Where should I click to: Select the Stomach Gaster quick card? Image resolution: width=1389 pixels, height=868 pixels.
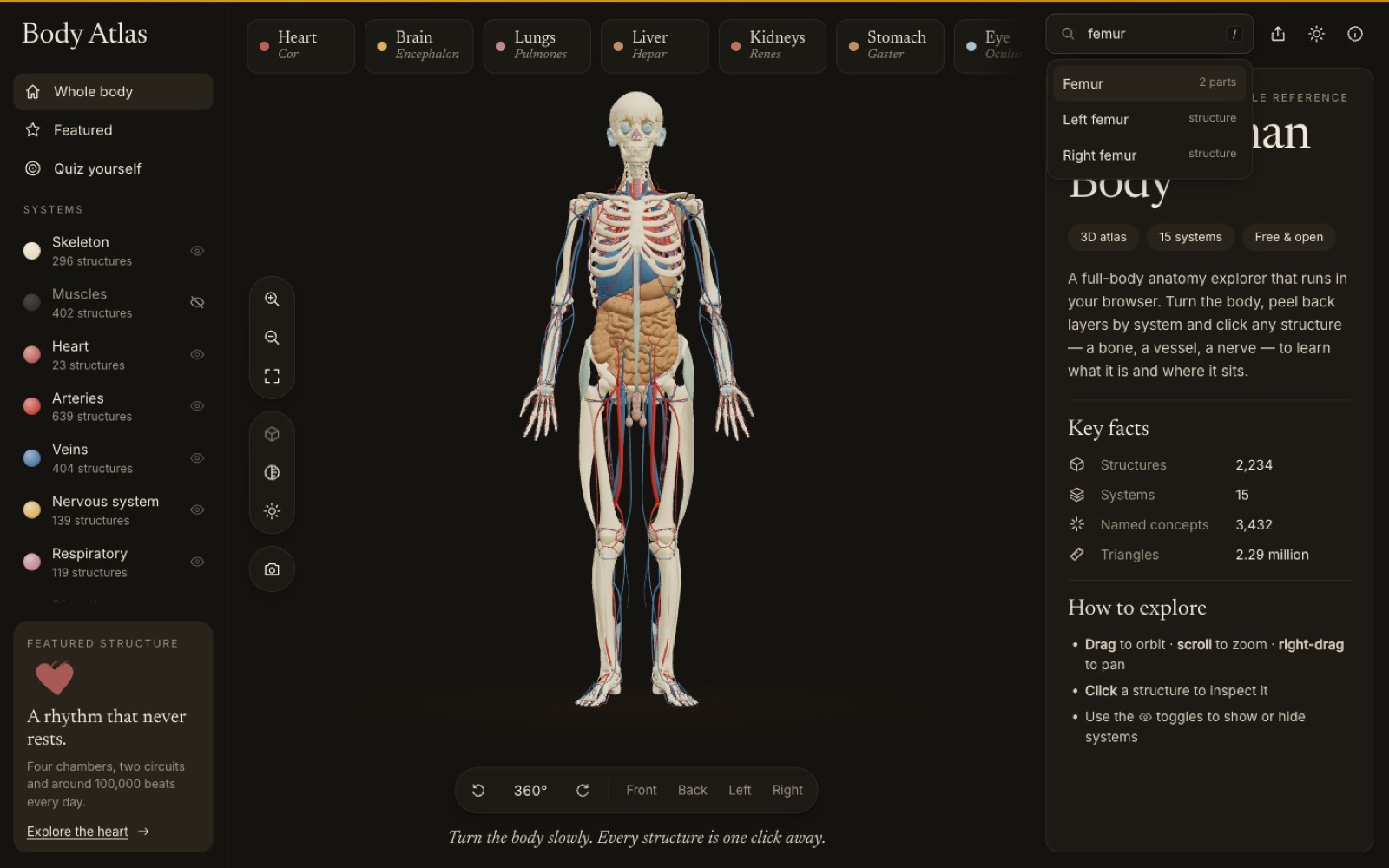(x=890, y=46)
